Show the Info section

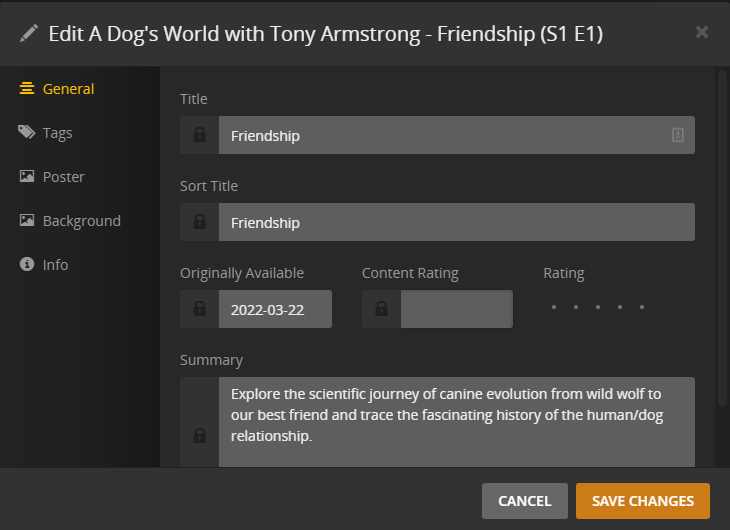click(x=55, y=265)
